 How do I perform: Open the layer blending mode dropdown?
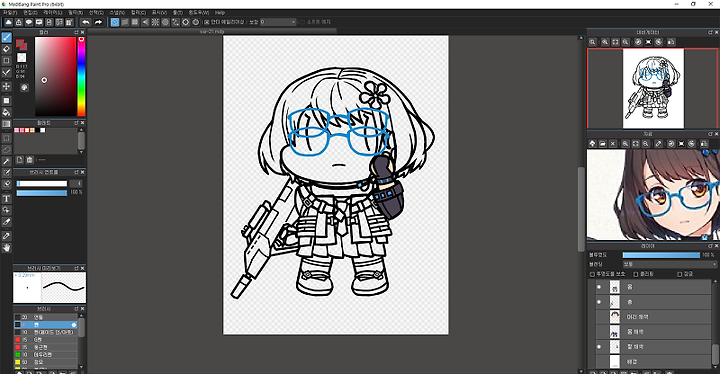coord(669,264)
